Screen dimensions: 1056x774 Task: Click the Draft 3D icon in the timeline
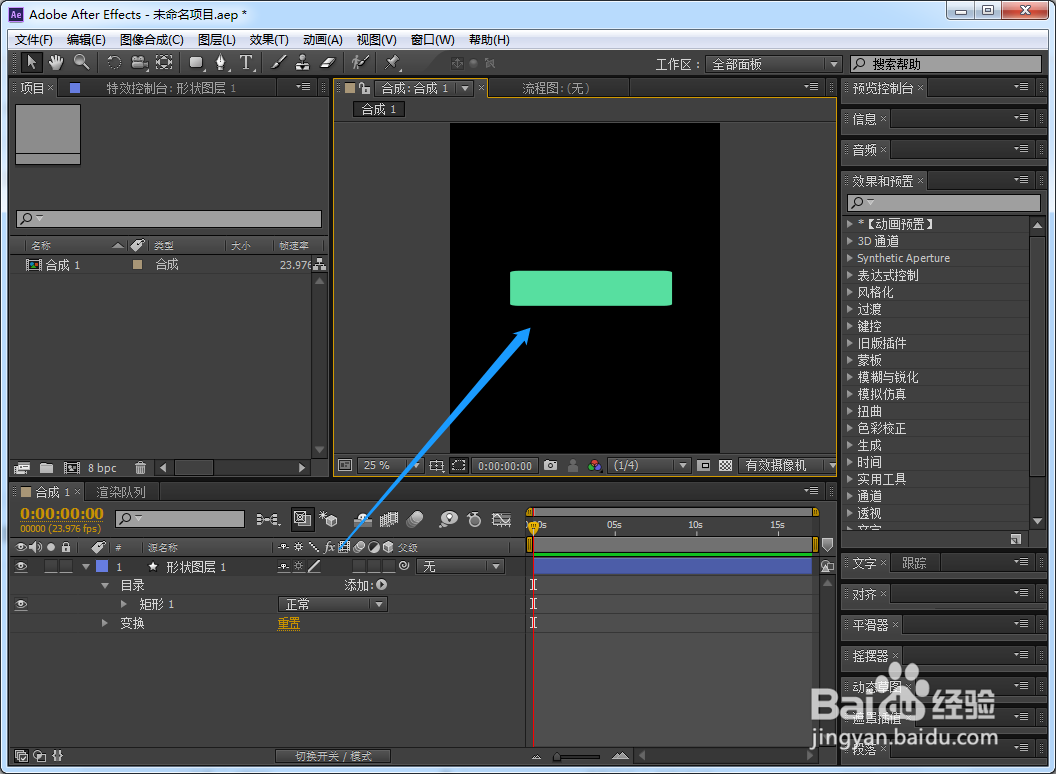point(329,519)
